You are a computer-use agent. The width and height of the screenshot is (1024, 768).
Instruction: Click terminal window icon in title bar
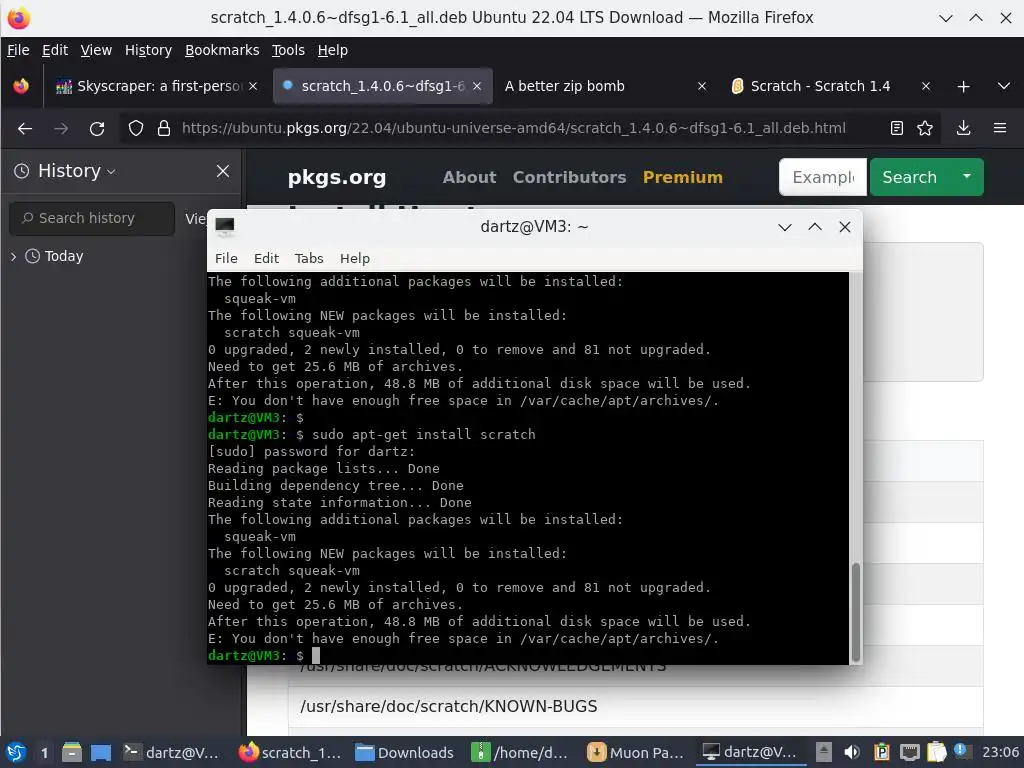coord(225,226)
